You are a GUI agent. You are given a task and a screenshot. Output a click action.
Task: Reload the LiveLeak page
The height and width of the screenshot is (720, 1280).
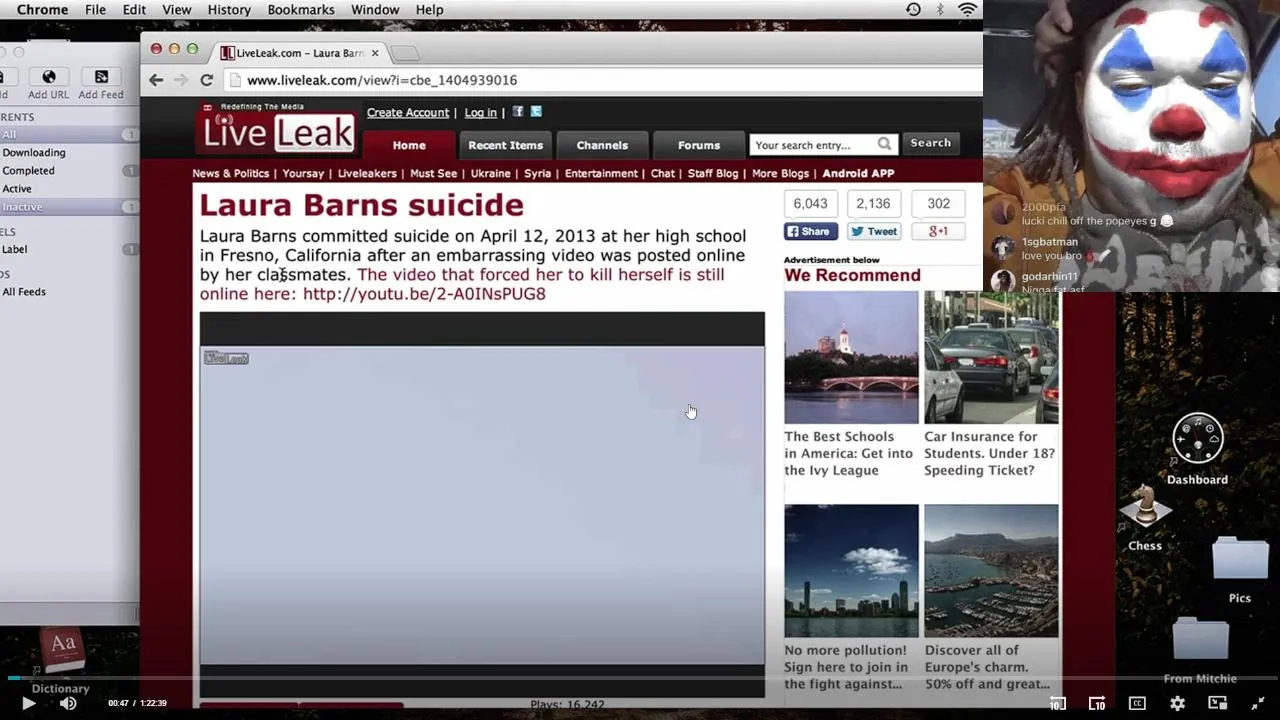click(206, 80)
